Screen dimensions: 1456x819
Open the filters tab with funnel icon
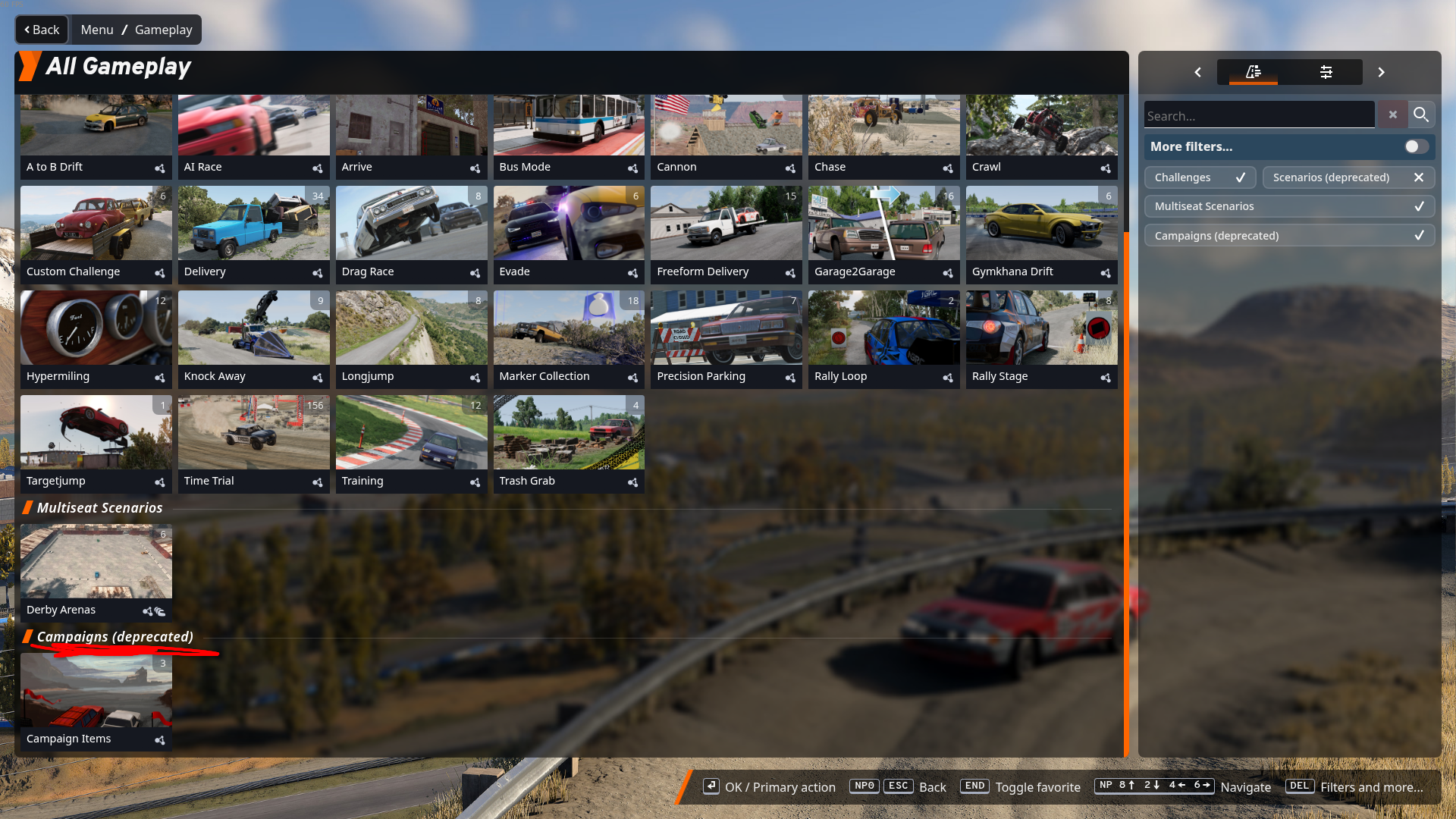tap(1253, 72)
